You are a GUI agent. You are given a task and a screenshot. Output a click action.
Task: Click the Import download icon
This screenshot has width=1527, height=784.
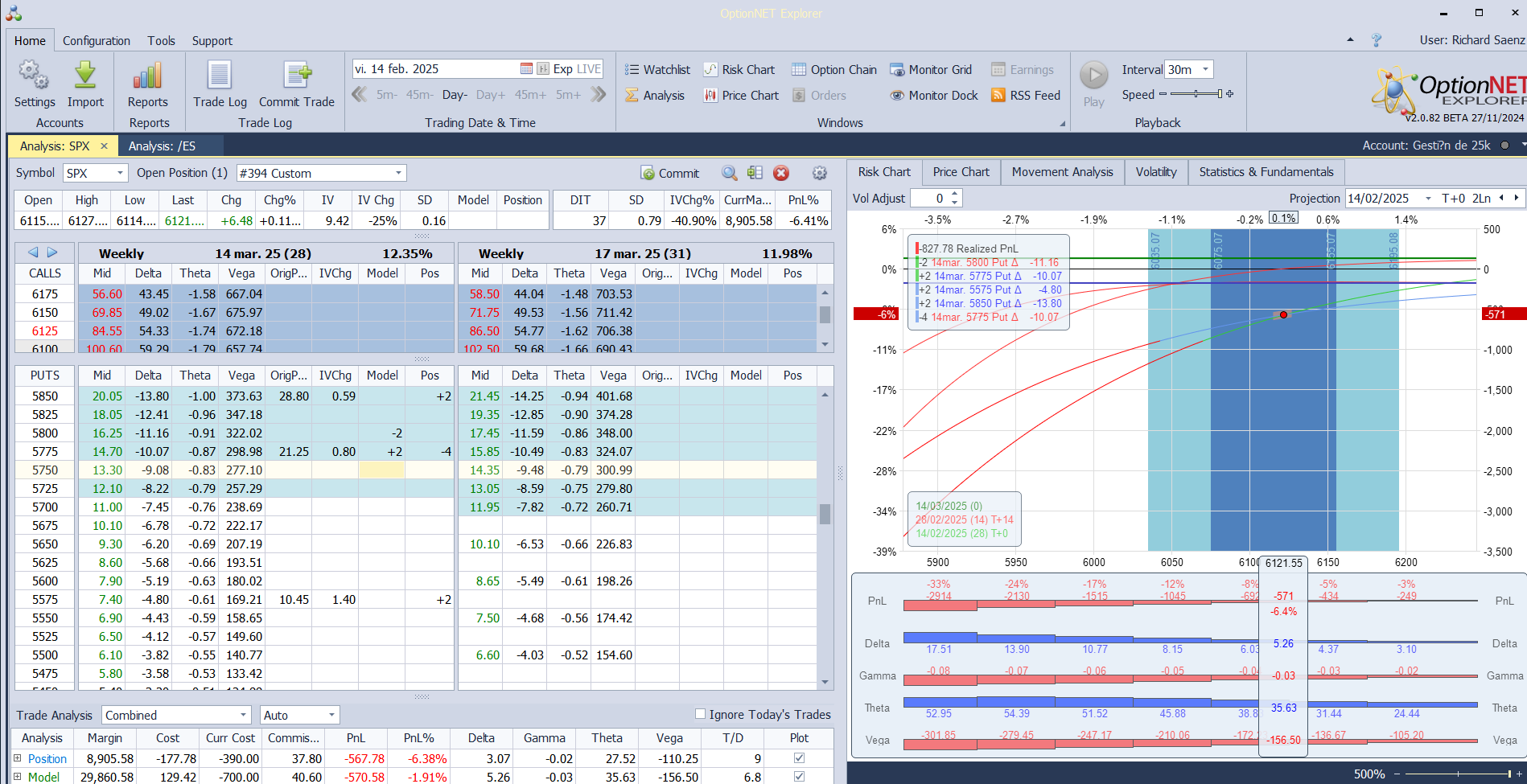pyautogui.click(x=85, y=76)
